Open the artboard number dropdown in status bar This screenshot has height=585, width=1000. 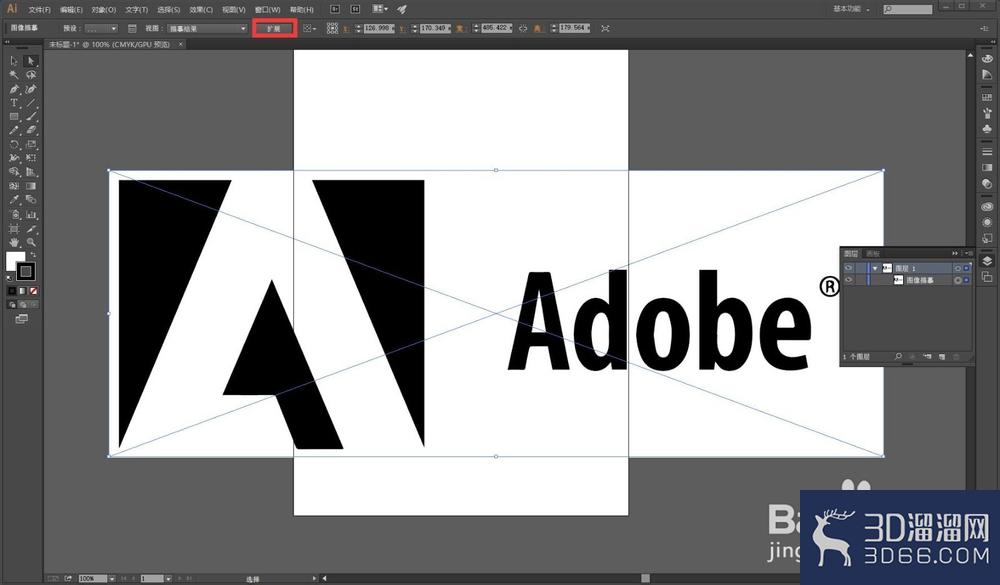[168, 578]
